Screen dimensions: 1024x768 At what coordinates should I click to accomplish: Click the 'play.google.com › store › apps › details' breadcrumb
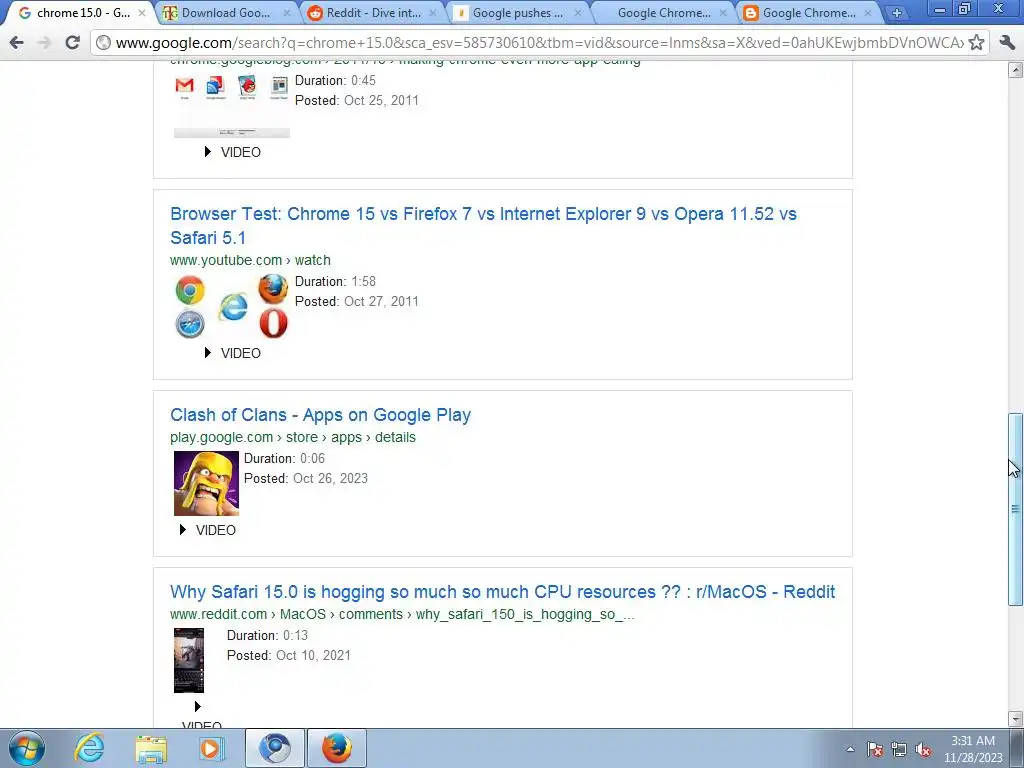click(x=293, y=437)
